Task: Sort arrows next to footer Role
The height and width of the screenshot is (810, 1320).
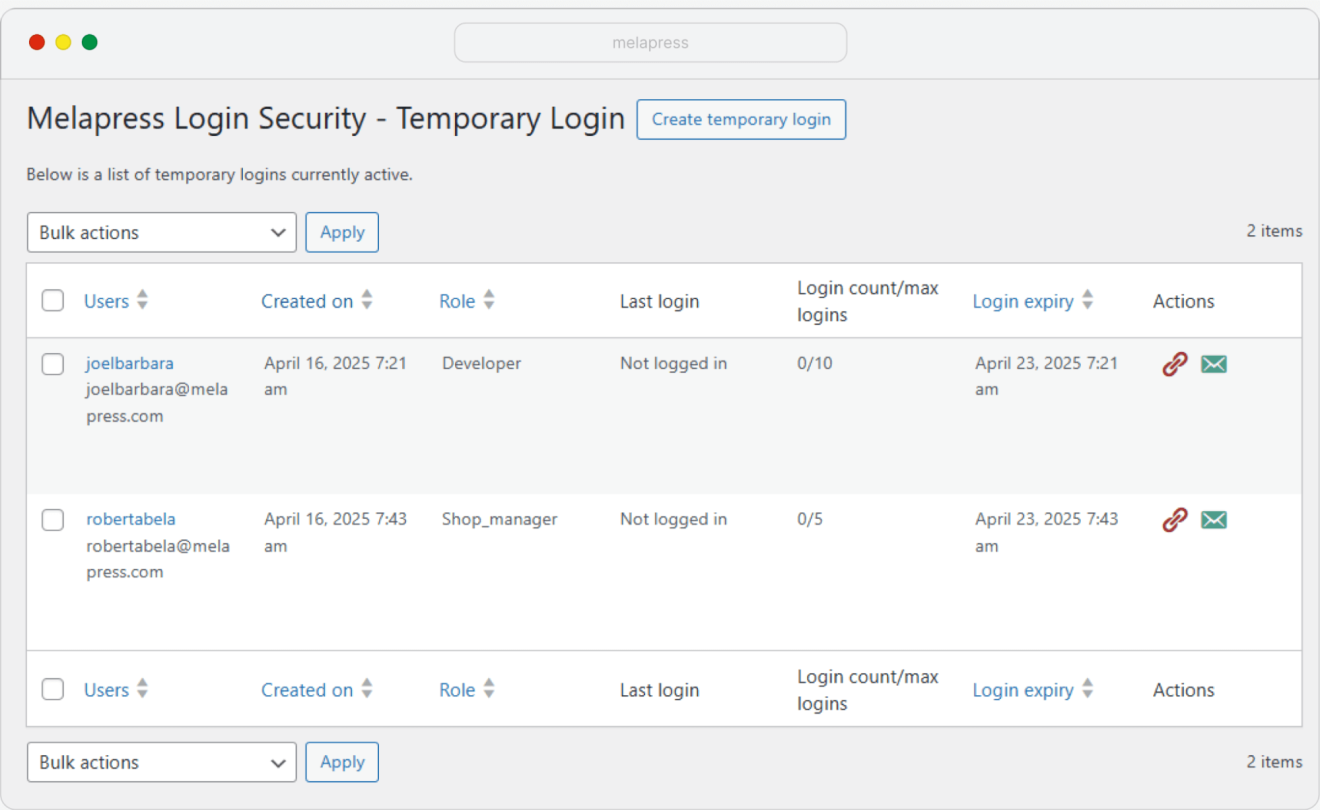Action: [489, 689]
